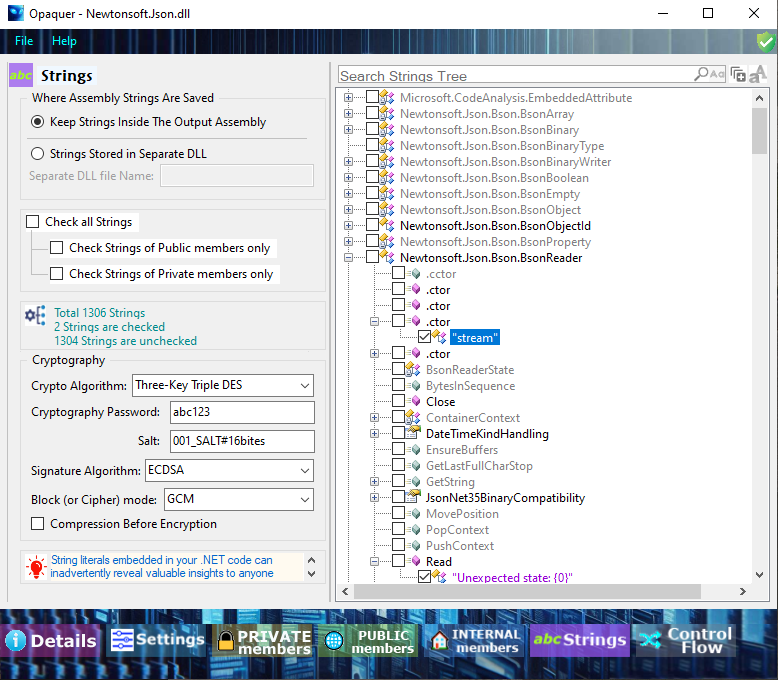The width and height of the screenshot is (778, 680).
Task: Click the vertical scrollbar thumb of strings tree
Action: coord(759,131)
